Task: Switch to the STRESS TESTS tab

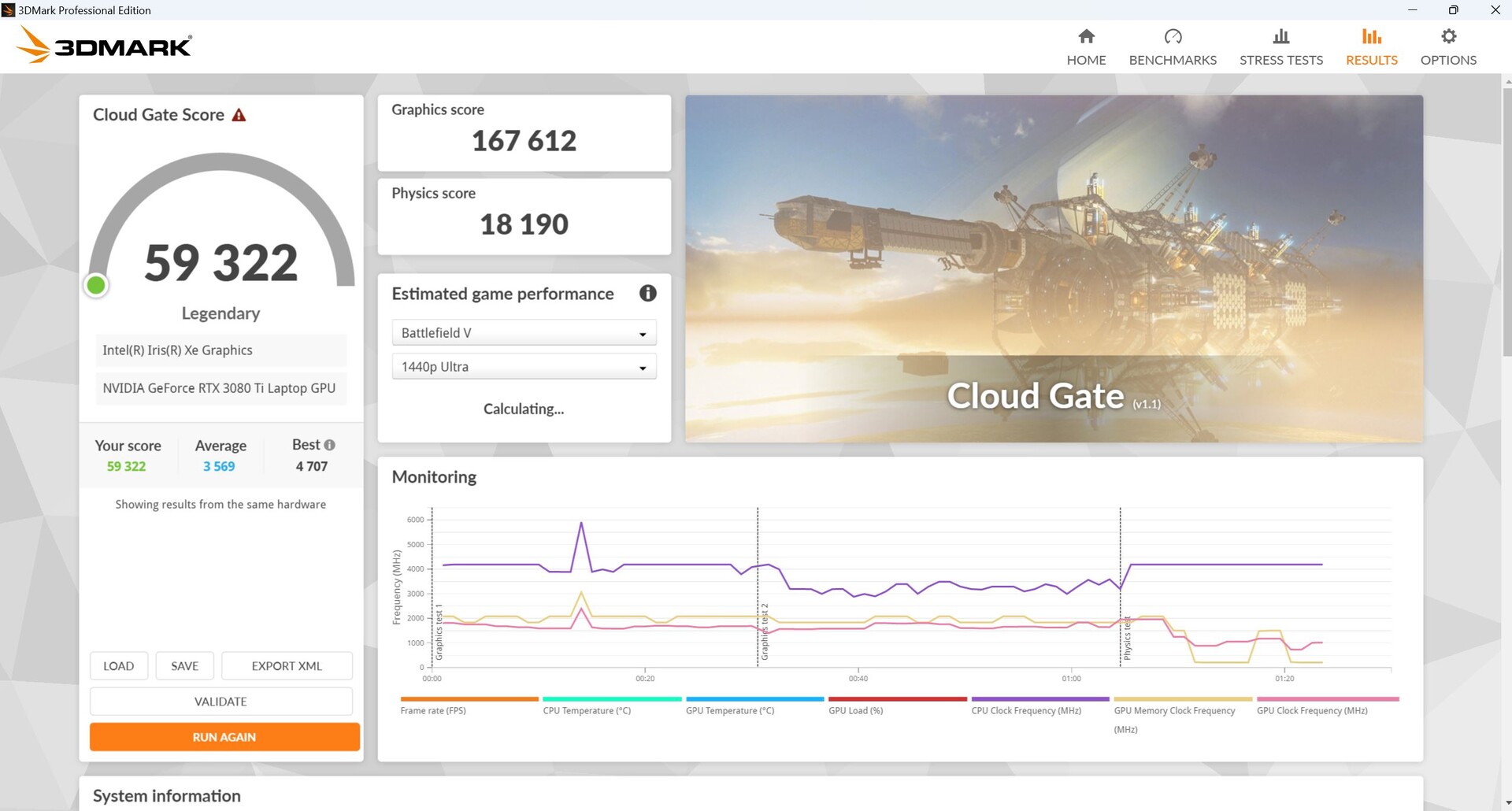Action: click(x=1281, y=47)
